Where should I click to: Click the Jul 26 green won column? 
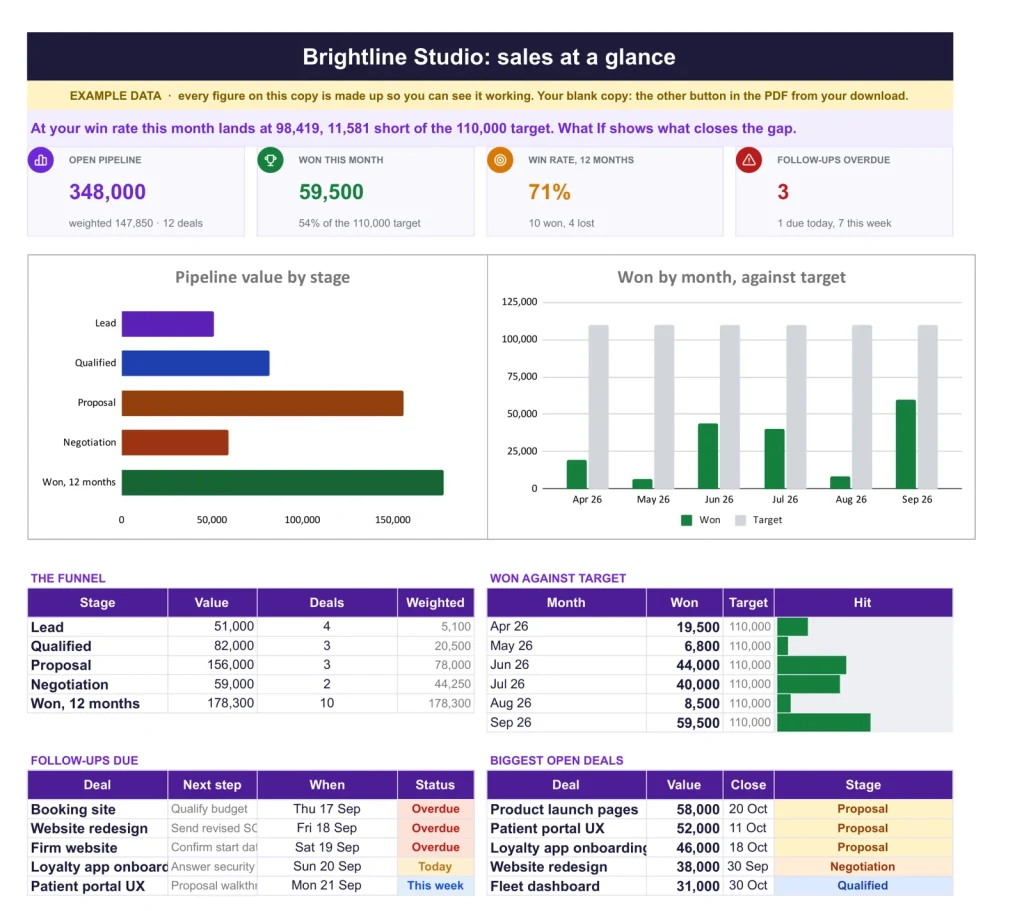775,458
